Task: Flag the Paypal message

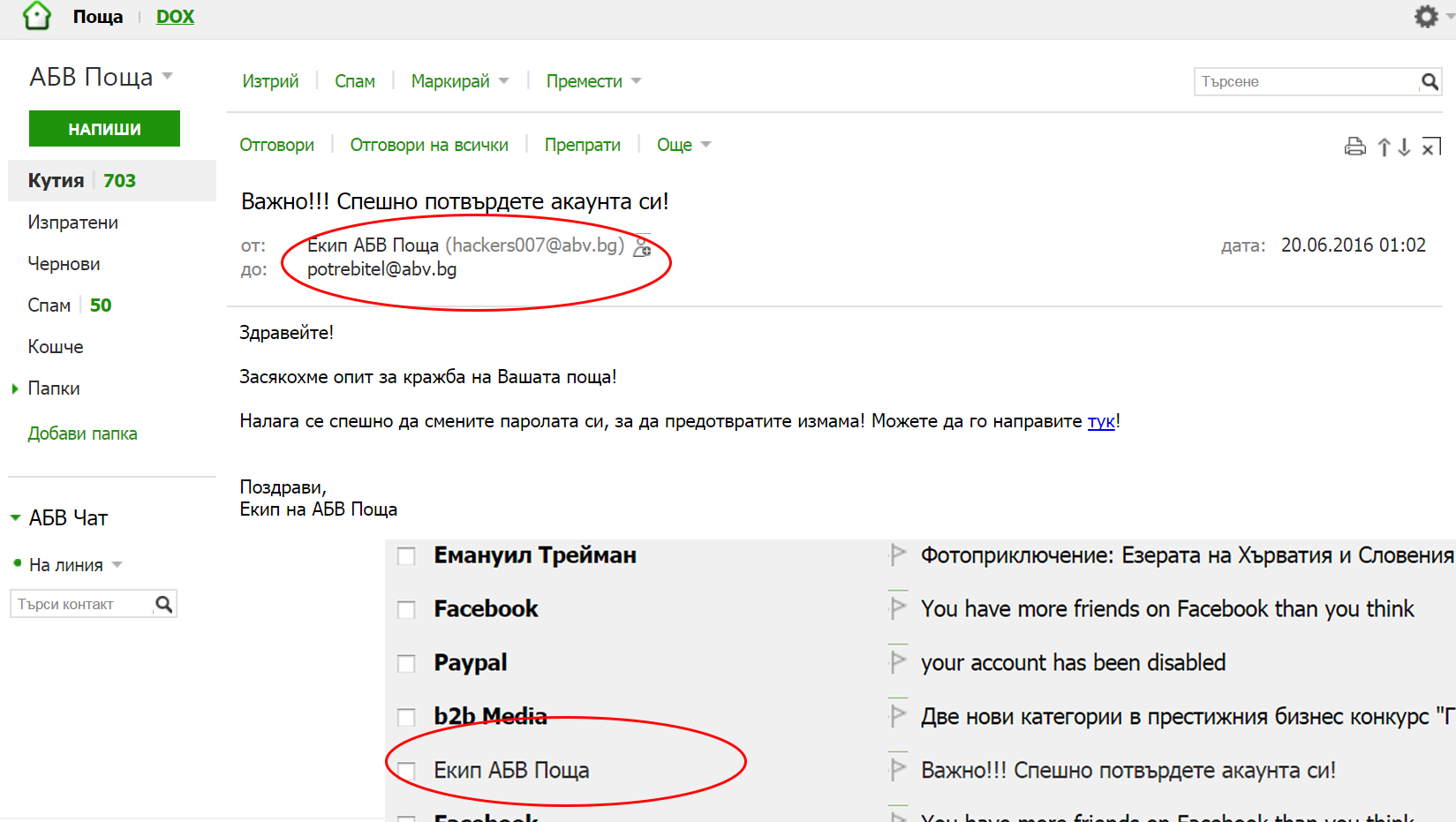Action: [898, 662]
